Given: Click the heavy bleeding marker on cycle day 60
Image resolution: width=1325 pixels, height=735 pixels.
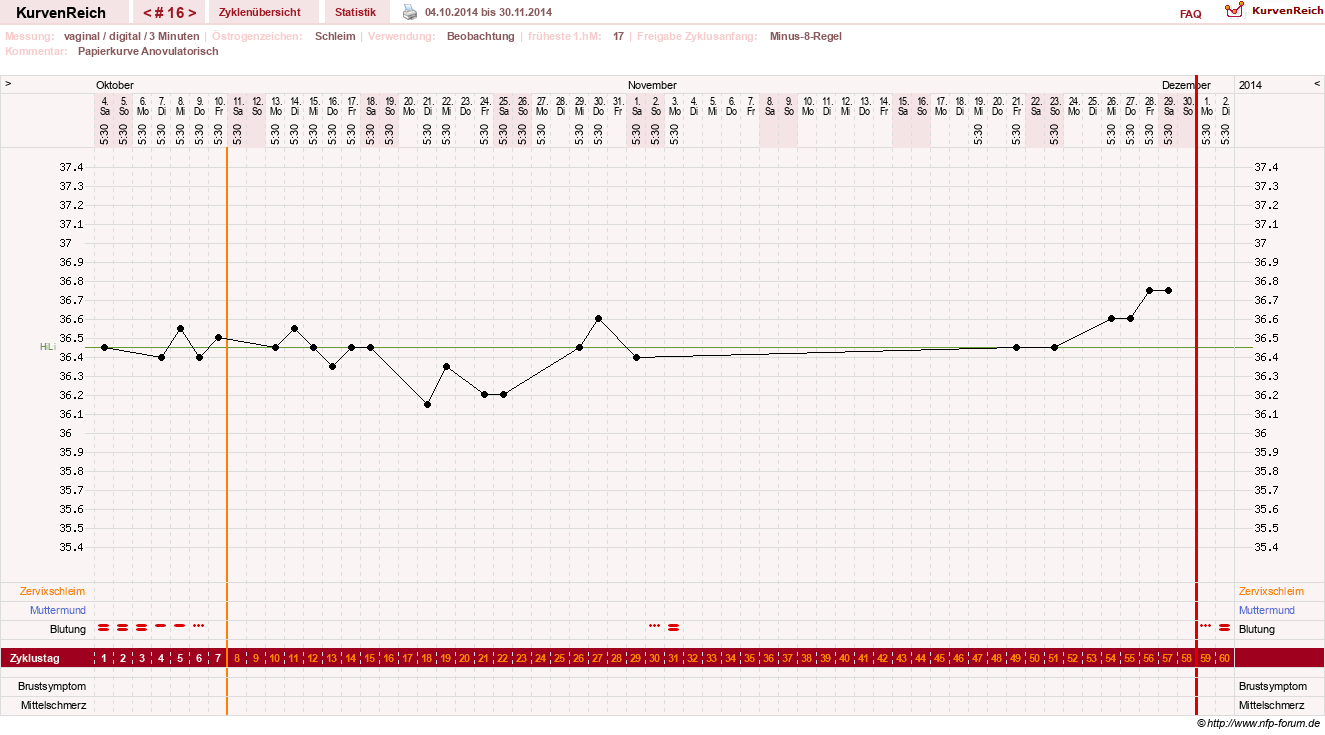Looking at the screenshot, I should tap(1225, 627).
